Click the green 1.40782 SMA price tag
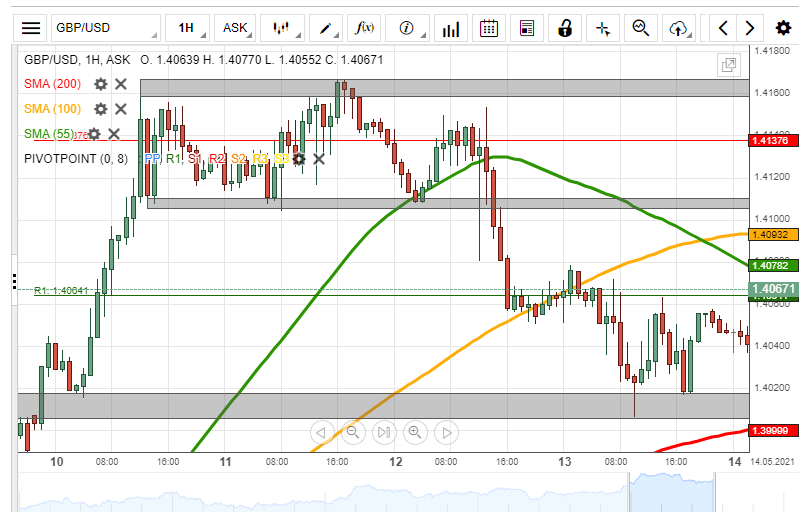811x524 pixels. [774, 266]
